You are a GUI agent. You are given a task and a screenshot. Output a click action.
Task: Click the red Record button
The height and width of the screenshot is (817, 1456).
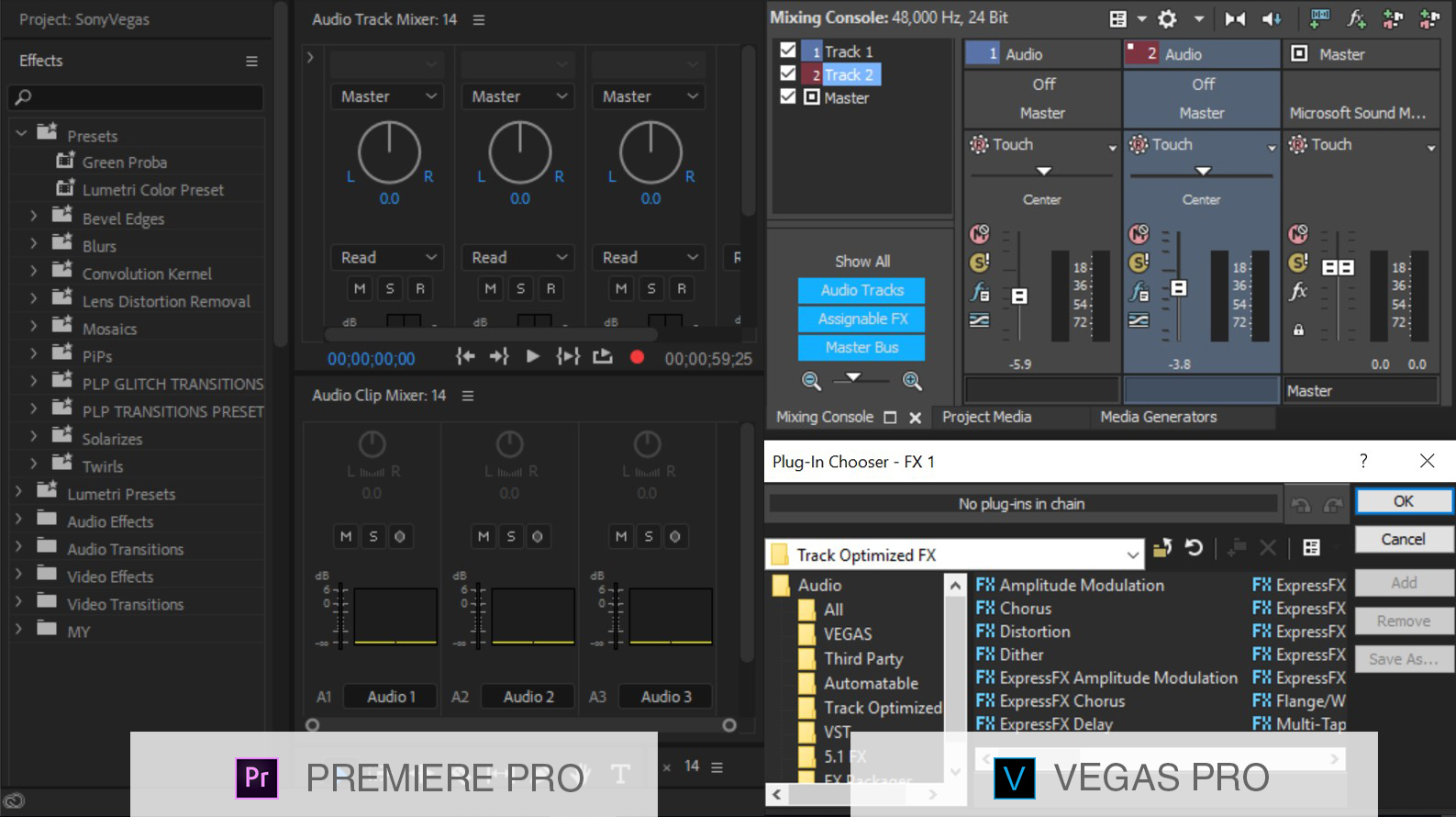(x=637, y=357)
